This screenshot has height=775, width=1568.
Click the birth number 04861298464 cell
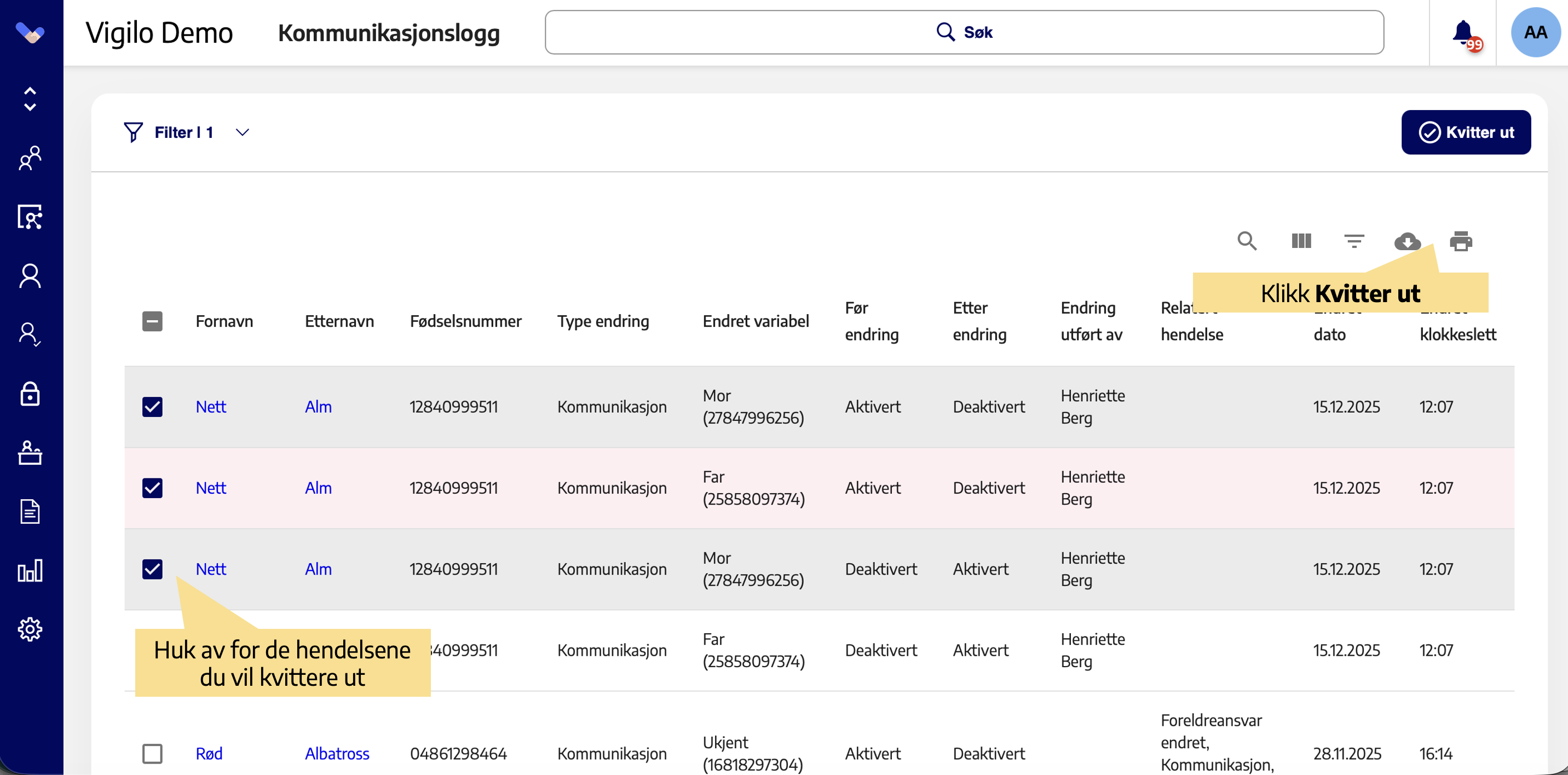(x=458, y=753)
